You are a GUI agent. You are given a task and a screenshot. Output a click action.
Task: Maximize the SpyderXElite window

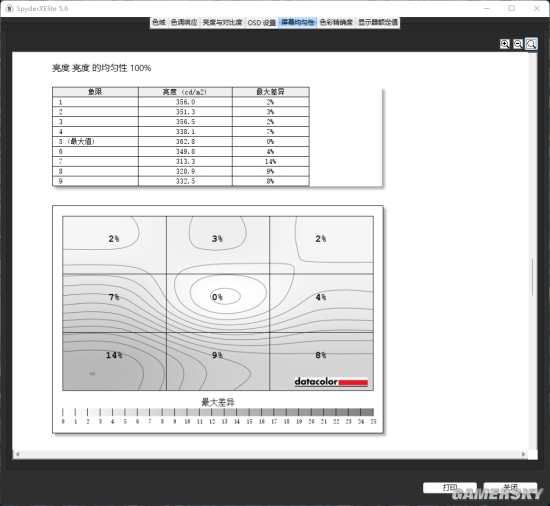(512, 8)
